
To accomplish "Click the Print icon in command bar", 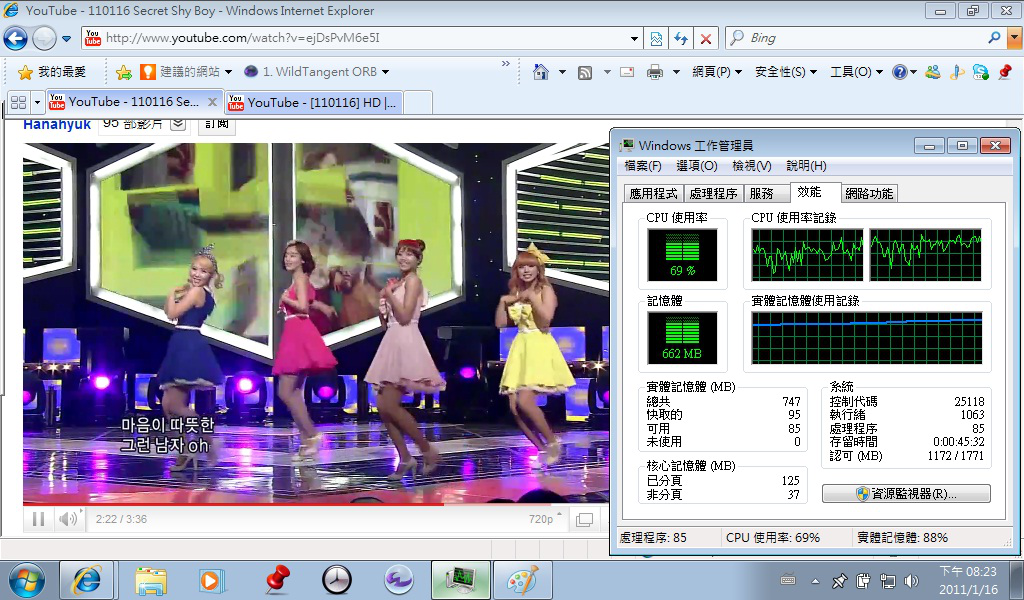I will click(x=654, y=72).
